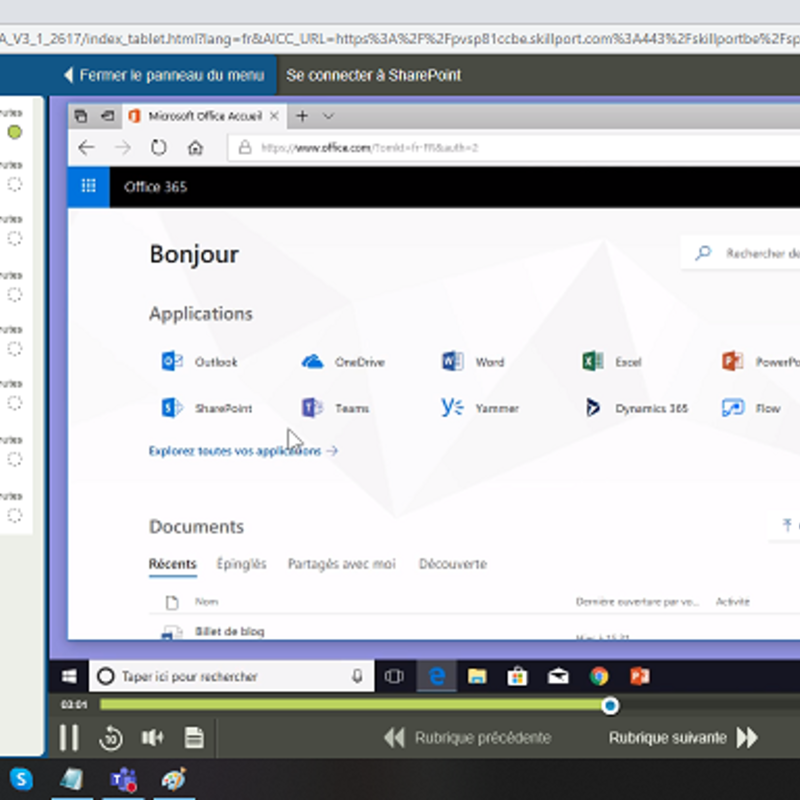Launch the Teams app
The image size is (800, 800).
pyautogui.click(x=335, y=408)
